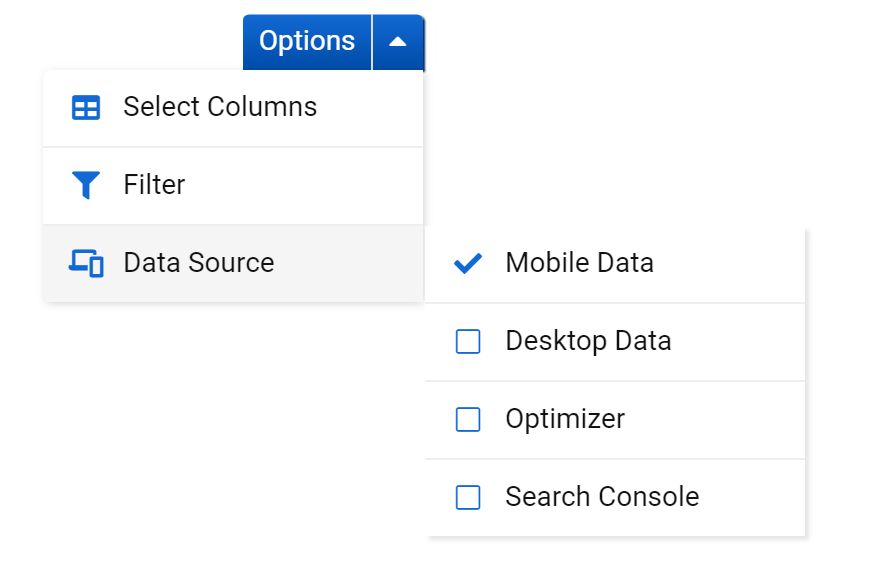This screenshot has width=887, height=574.
Task: Tick the Optimizer checkbox
Action: coord(468,419)
